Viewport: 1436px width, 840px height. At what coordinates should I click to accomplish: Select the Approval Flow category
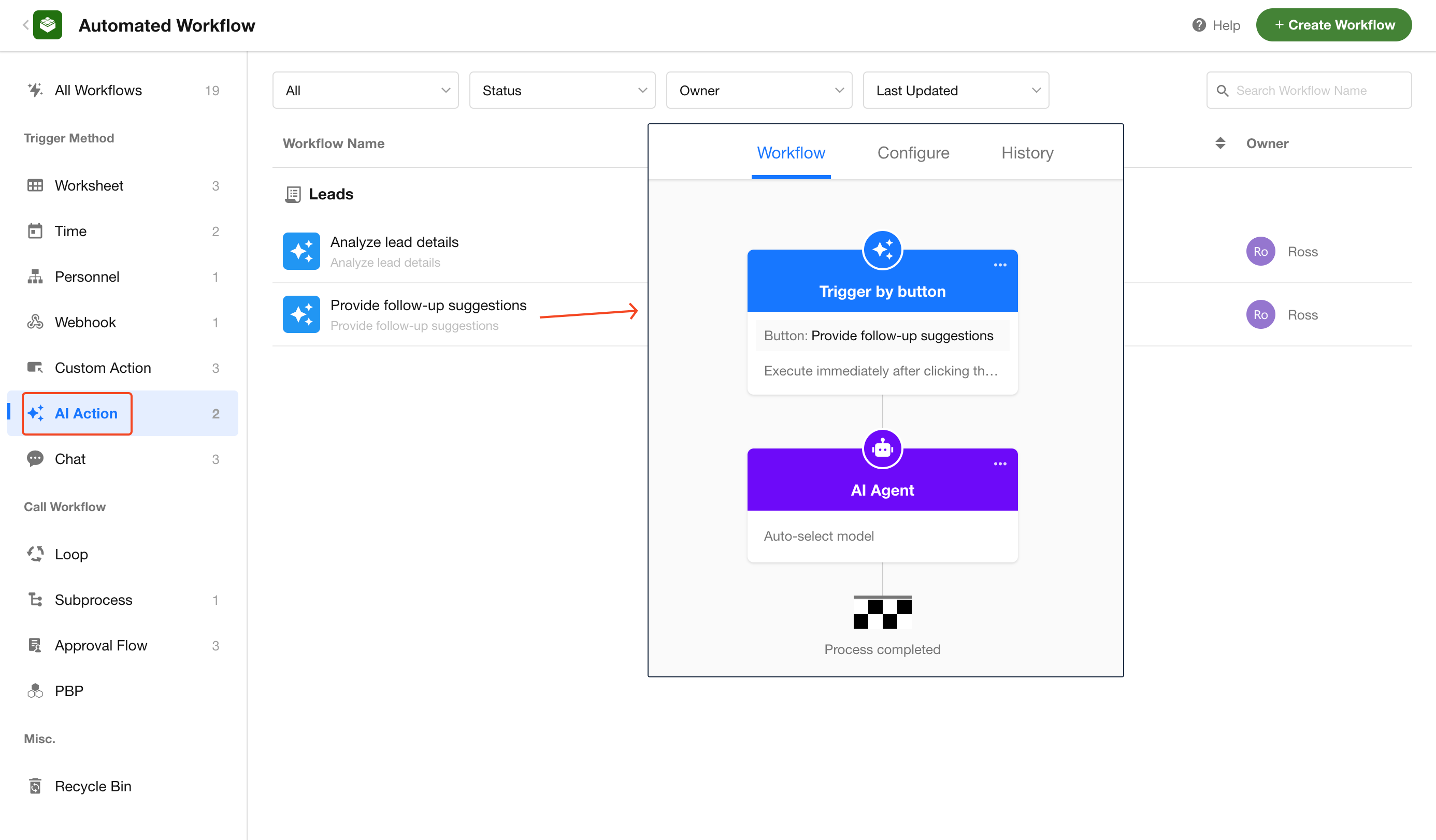pos(101,645)
